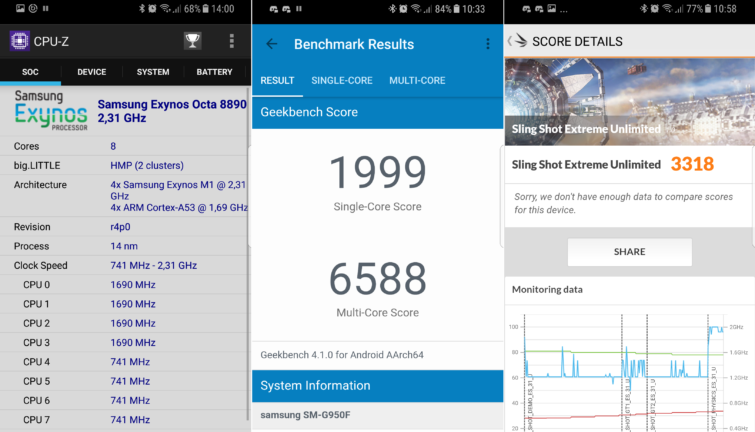Viewport: 755px width, 432px height.
Task: Open the BATTERY tab in CPU-Z
Action: click(x=214, y=72)
